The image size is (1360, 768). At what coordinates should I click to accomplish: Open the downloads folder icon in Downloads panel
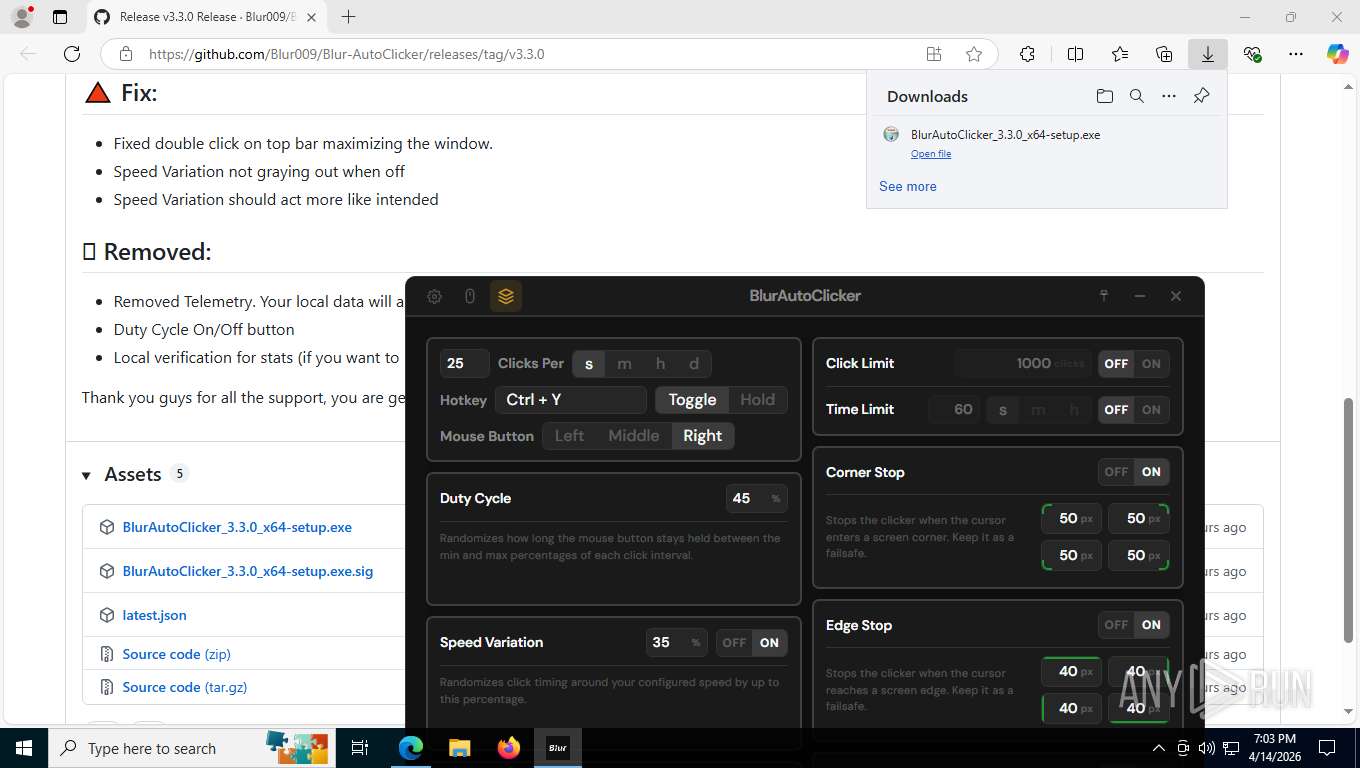[x=1104, y=96]
